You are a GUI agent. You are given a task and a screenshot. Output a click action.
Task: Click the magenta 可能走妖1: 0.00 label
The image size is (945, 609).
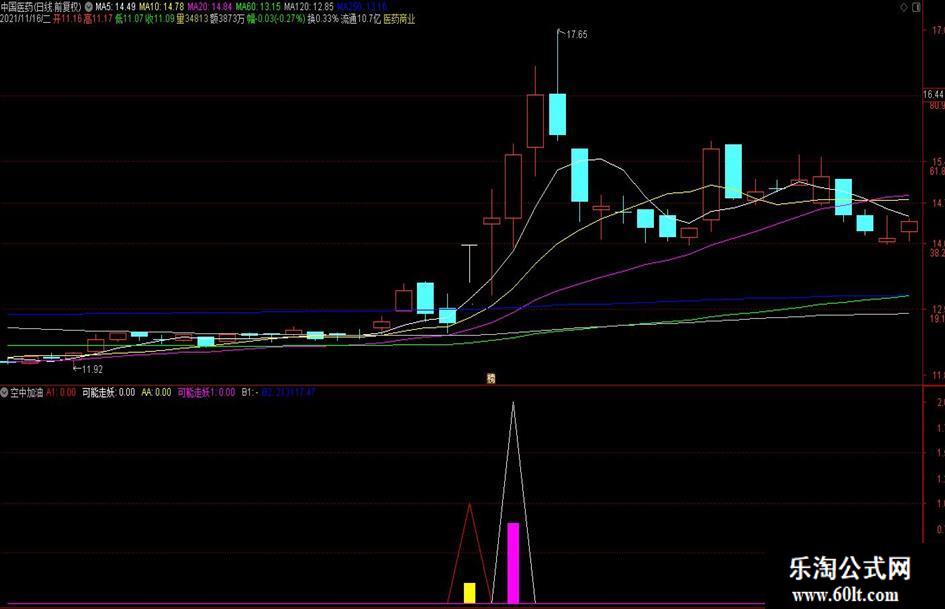(206, 393)
